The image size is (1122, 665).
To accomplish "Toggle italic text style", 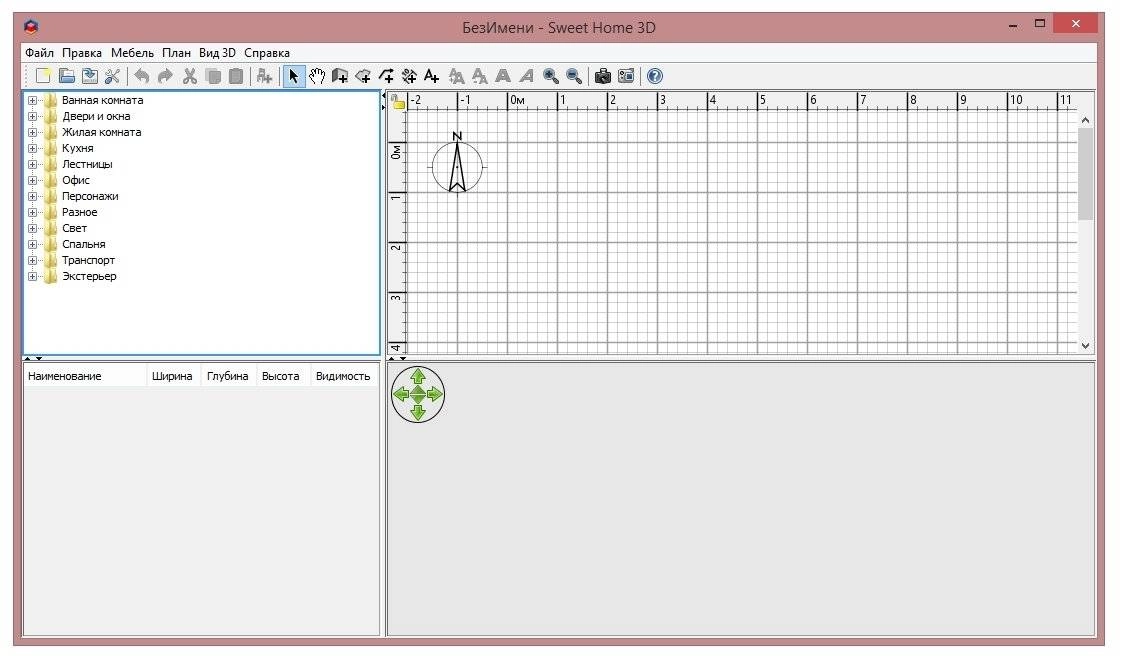I will tap(526, 76).
